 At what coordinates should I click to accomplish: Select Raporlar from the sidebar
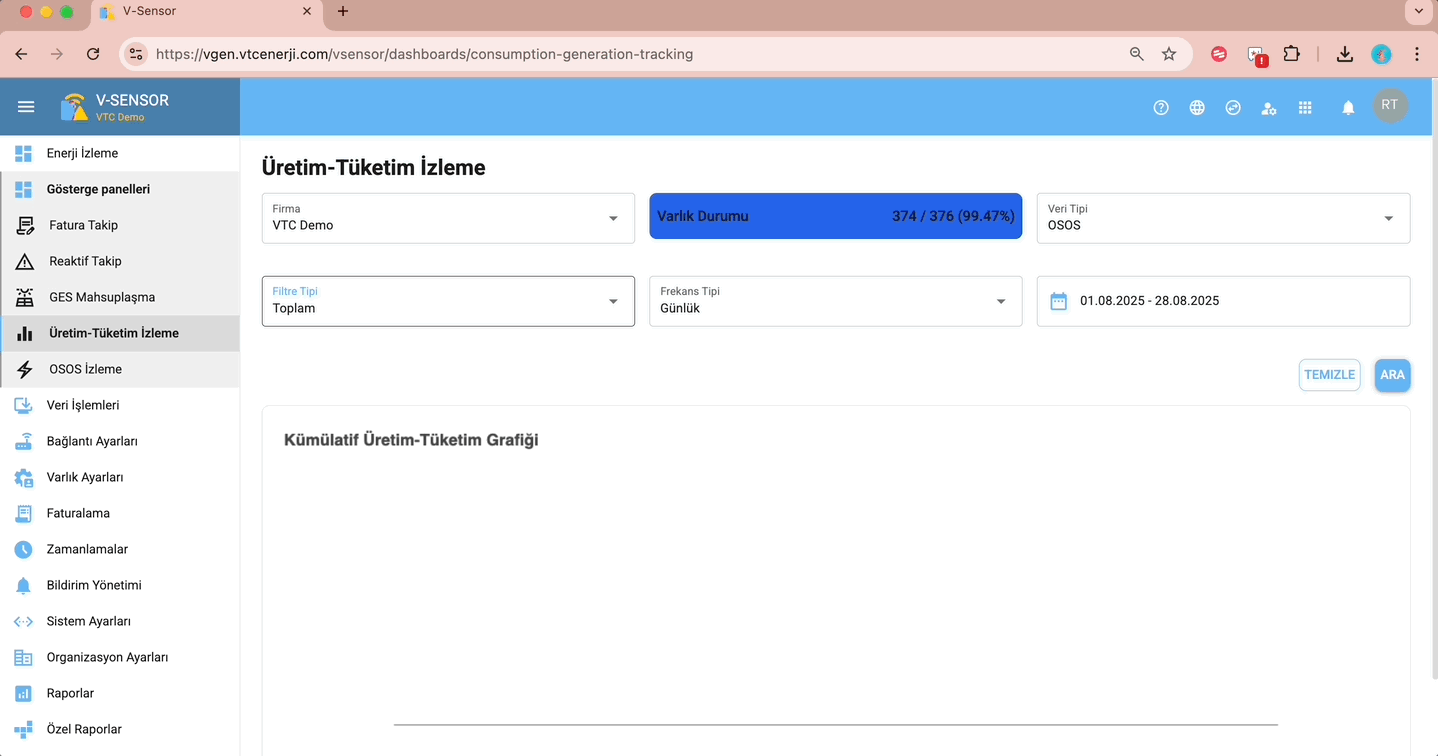[x=70, y=693]
